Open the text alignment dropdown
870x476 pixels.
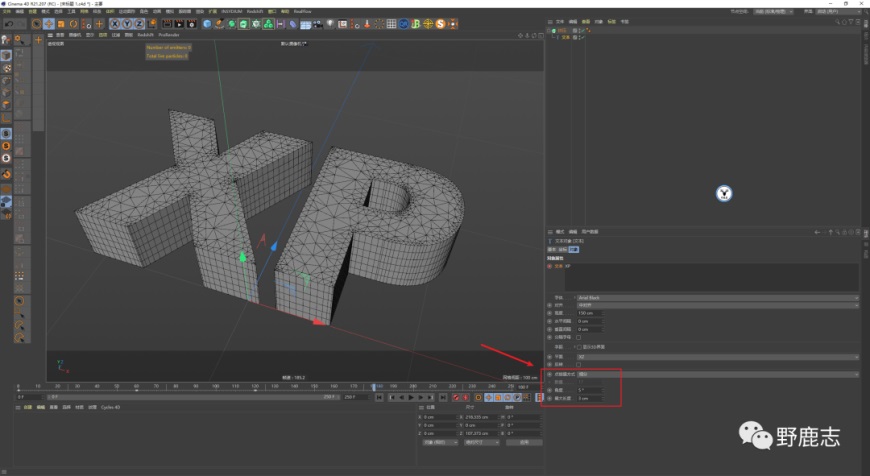(717, 305)
